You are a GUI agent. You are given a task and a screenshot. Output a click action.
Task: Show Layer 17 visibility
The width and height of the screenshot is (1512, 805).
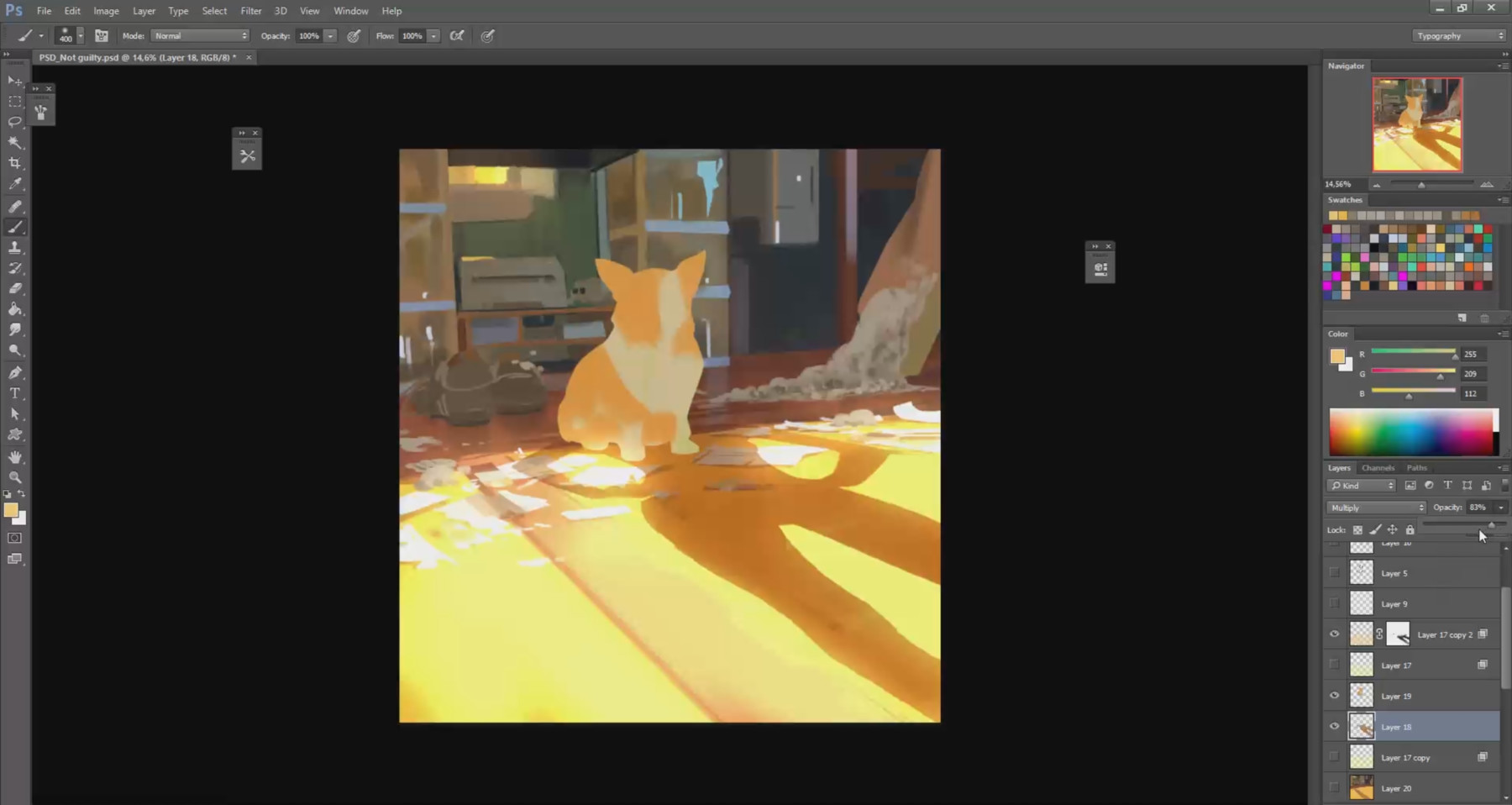pos(1334,665)
